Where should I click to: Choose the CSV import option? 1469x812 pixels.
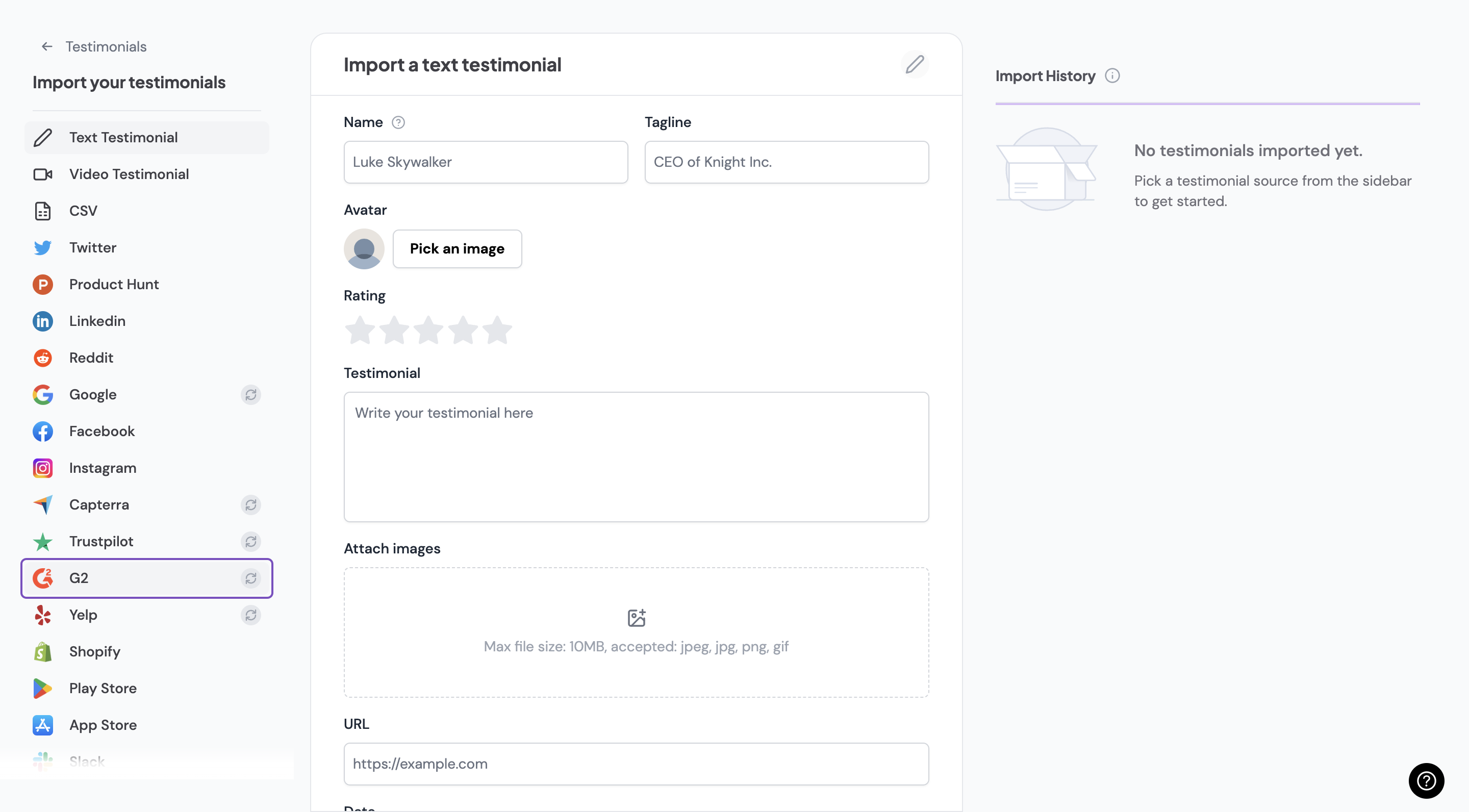click(x=146, y=211)
